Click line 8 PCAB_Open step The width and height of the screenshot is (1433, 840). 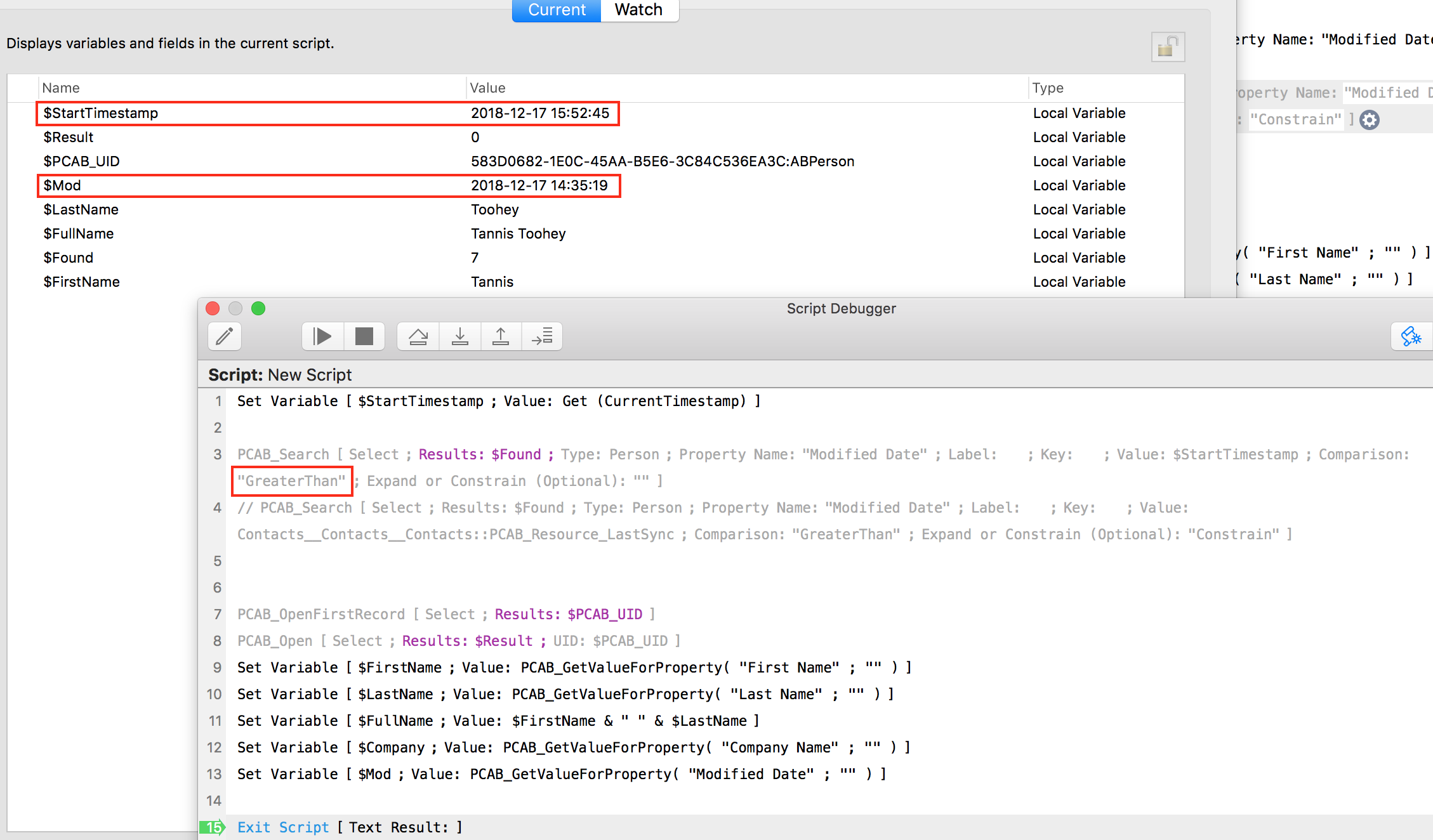[459, 641]
